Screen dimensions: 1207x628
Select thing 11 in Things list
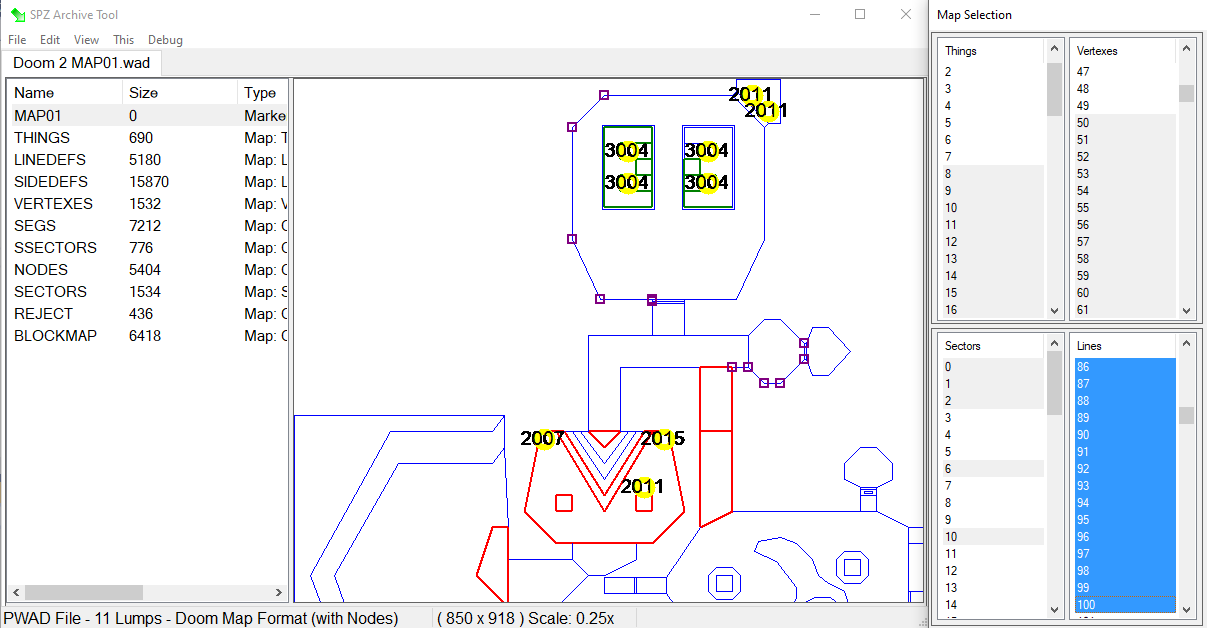[x=992, y=225]
